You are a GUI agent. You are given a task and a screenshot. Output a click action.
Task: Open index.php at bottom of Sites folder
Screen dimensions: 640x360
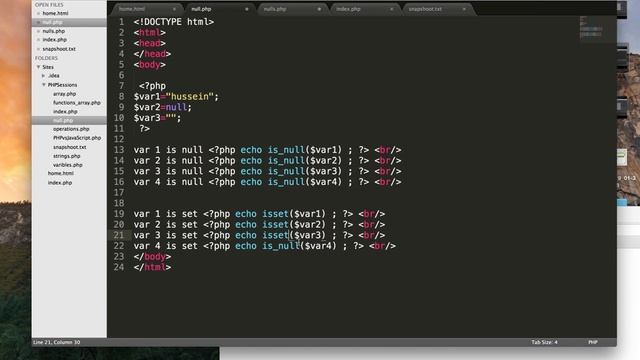pyautogui.click(x=60, y=183)
